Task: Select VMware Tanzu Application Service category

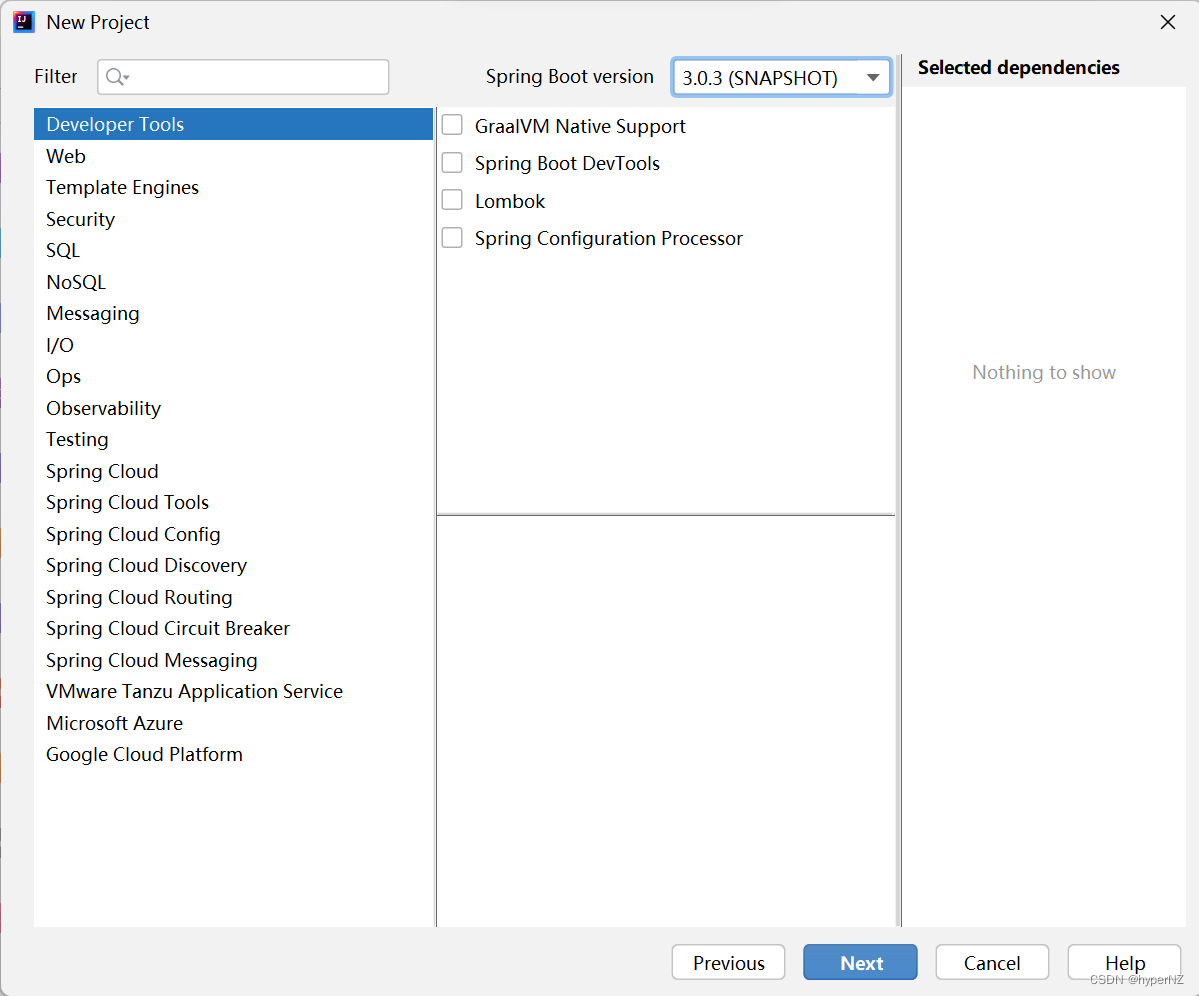Action: pyautogui.click(x=233, y=692)
